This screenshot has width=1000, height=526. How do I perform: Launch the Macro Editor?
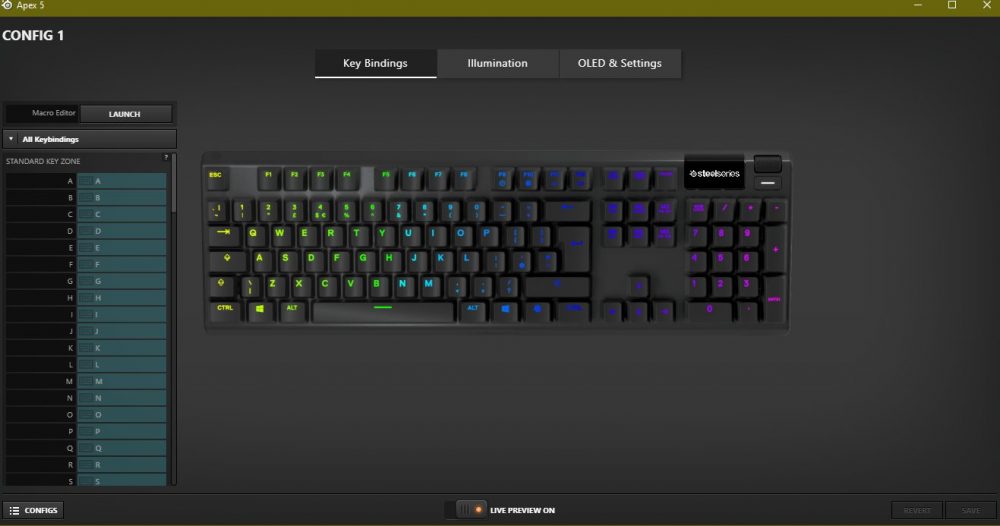pyautogui.click(x=125, y=114)
